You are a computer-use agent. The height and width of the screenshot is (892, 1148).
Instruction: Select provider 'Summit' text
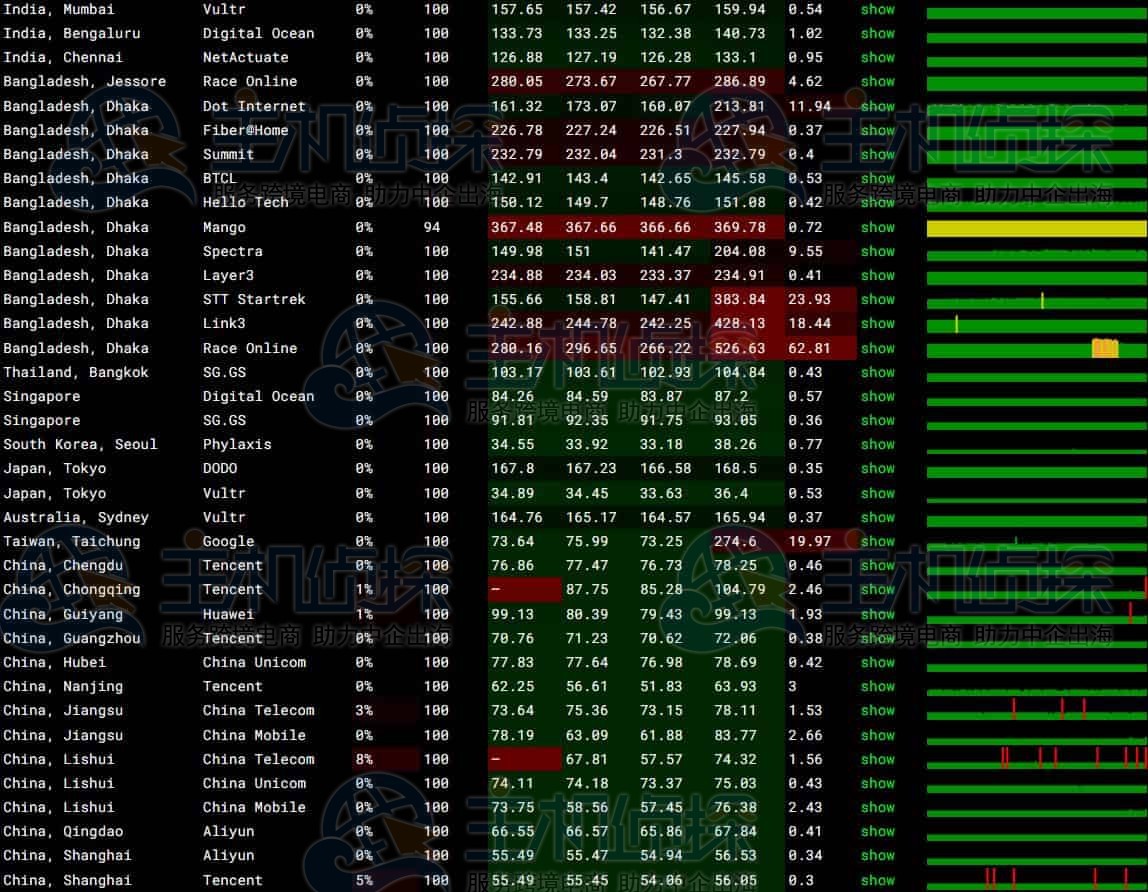point(228,155)
